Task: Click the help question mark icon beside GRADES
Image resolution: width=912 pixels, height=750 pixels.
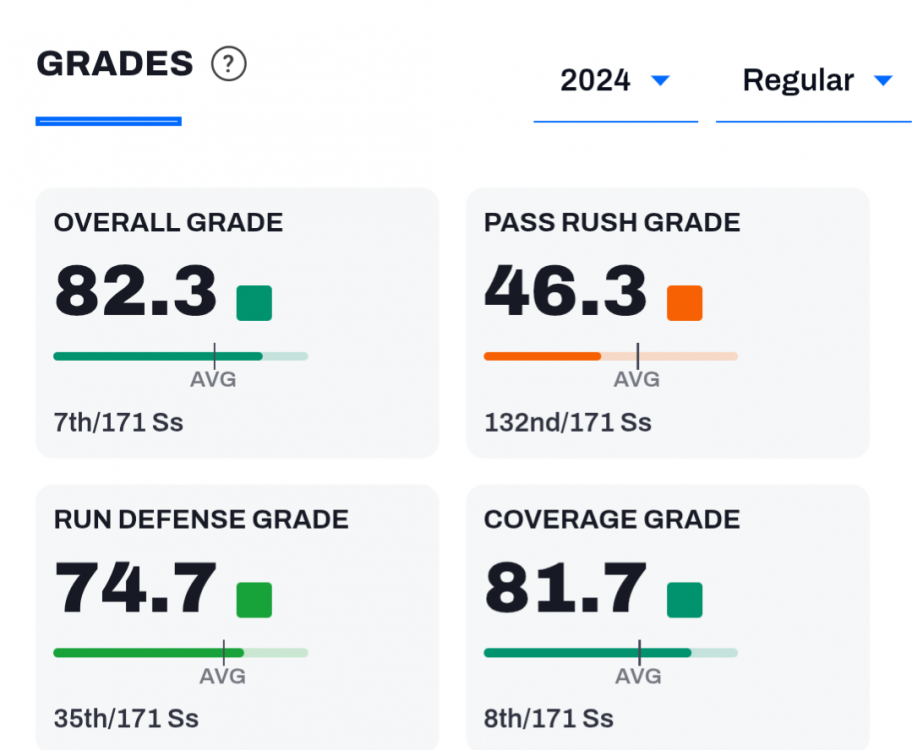Action: 229,65
